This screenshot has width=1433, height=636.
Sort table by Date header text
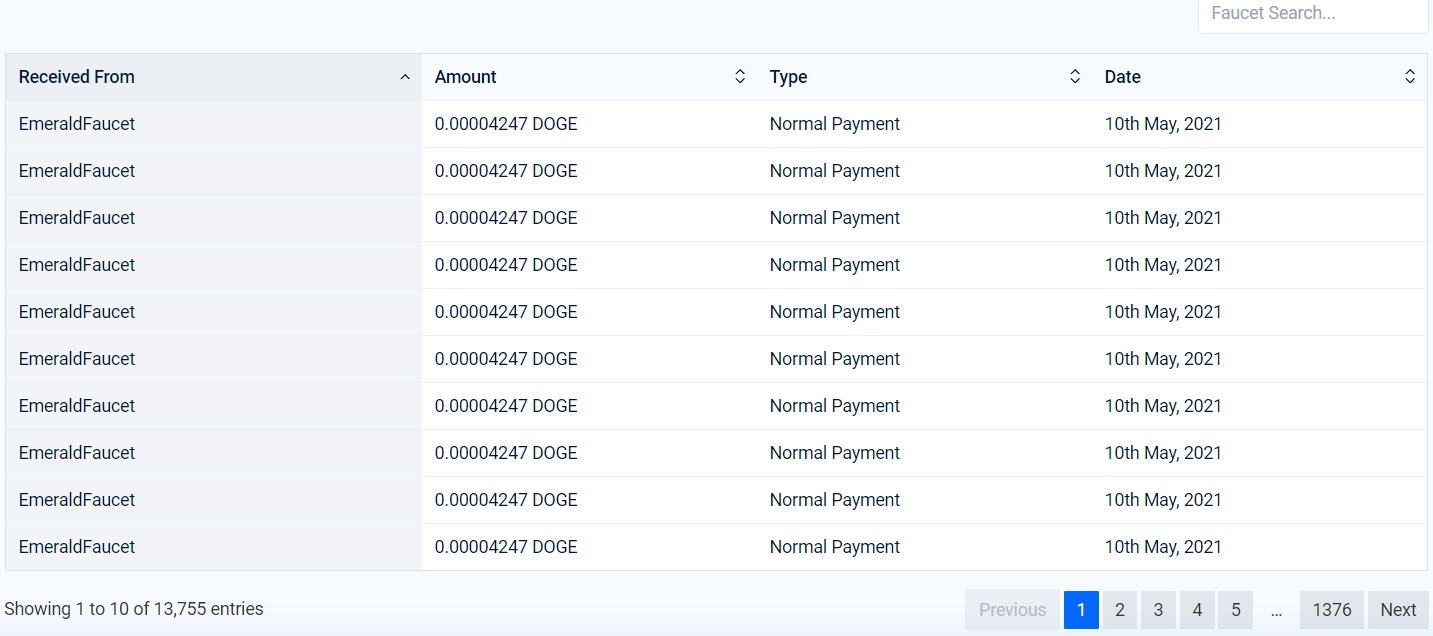1123,77
